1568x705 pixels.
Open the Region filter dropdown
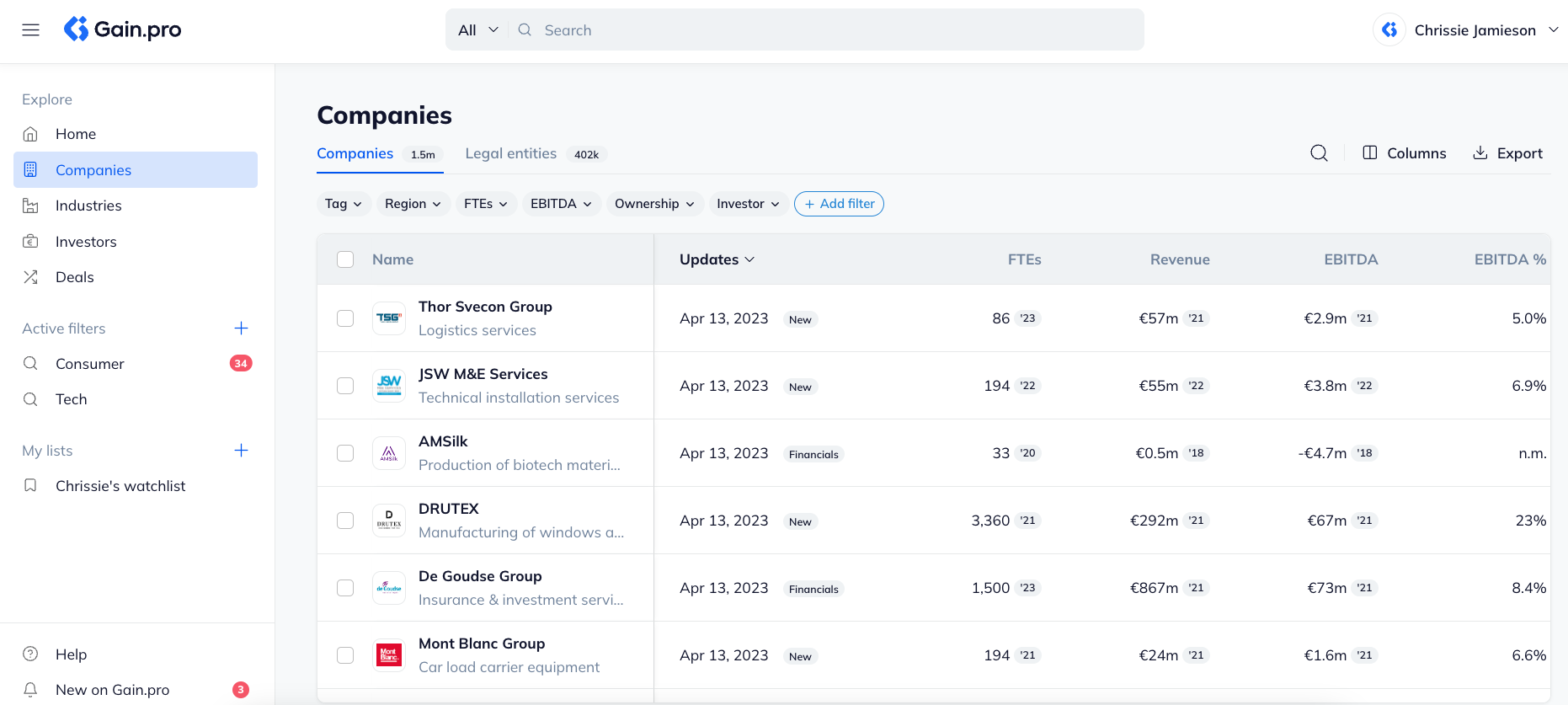[413, 204]
